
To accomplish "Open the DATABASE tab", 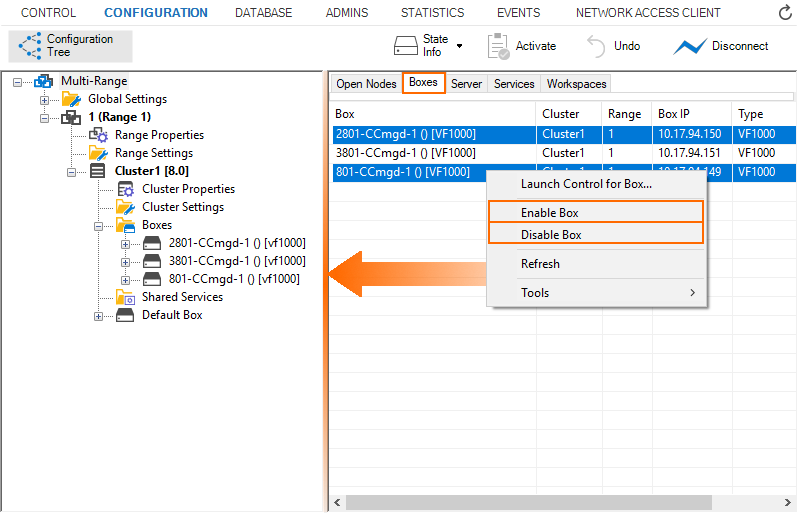I will click(263, 13).
